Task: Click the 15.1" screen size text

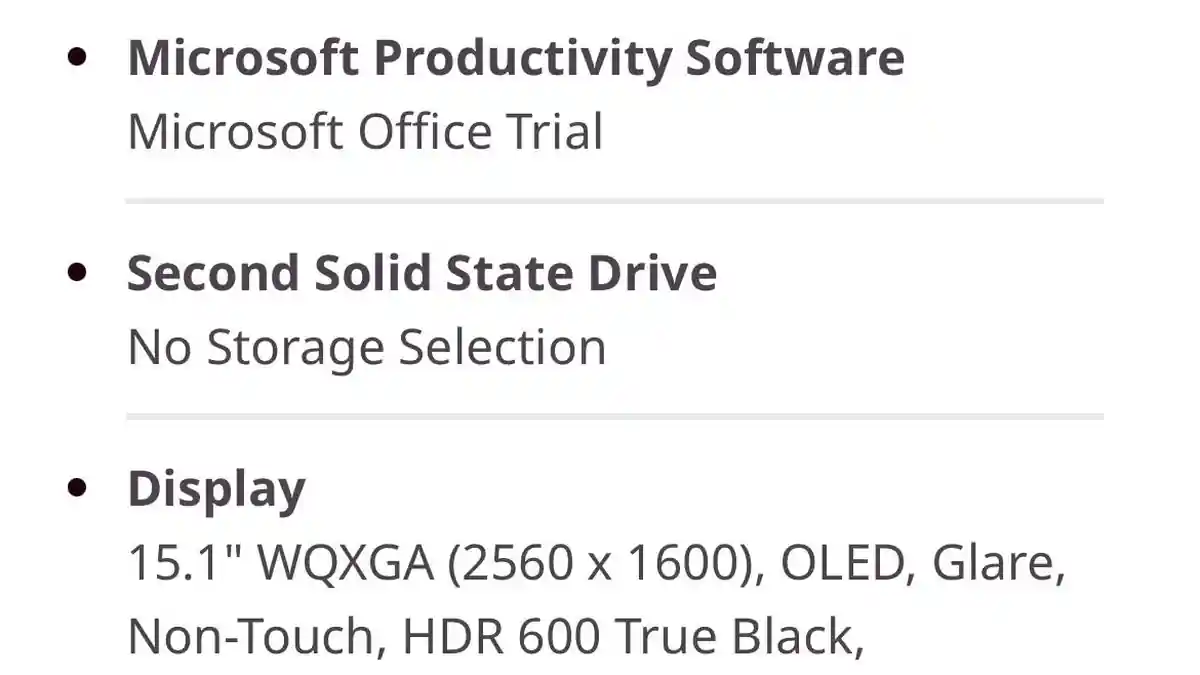Action: click(x=186, y=564)
